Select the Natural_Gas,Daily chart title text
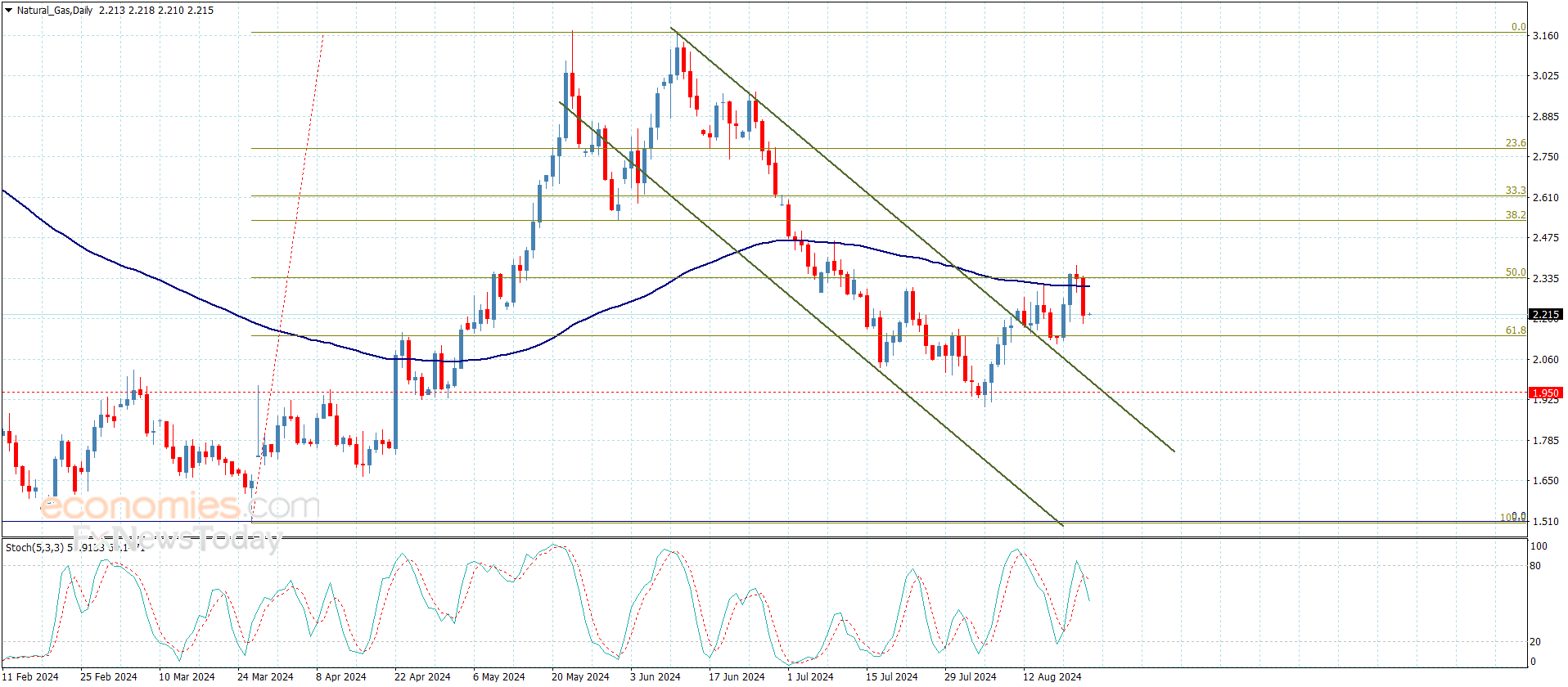Screen dimensions: 1568x687 (x=55, y=11)
